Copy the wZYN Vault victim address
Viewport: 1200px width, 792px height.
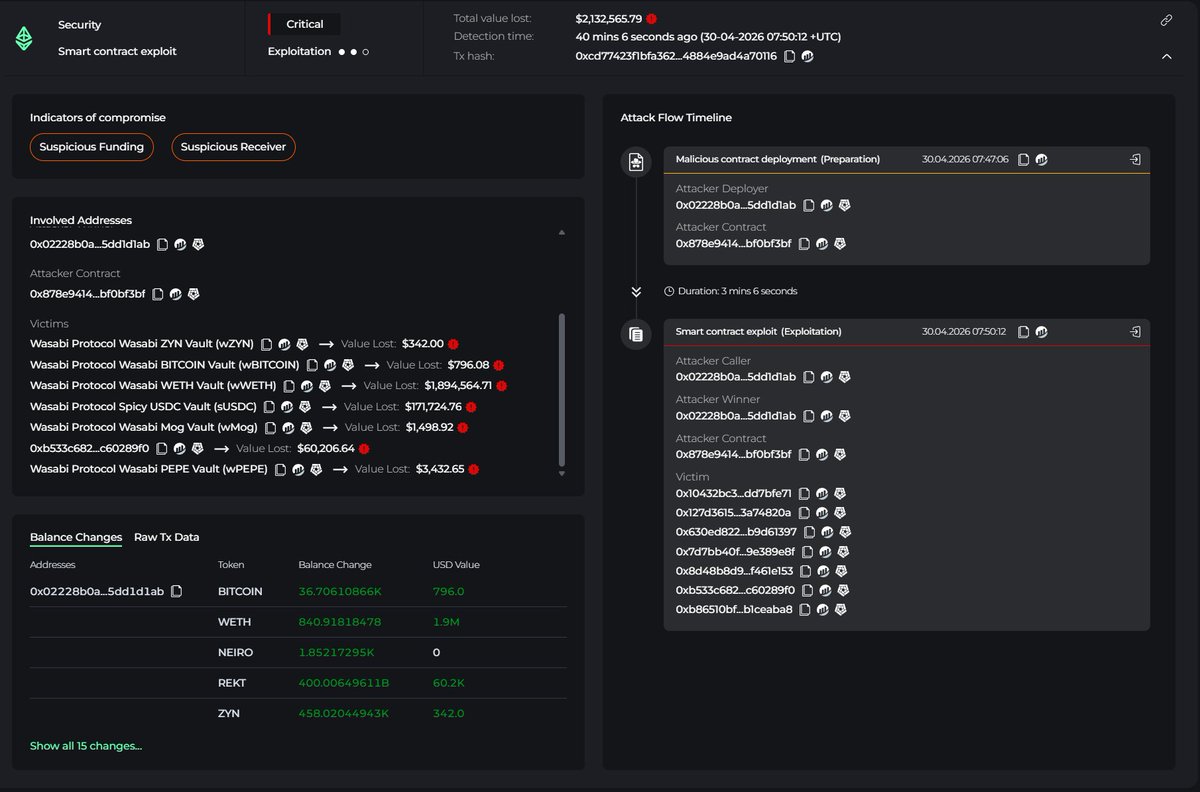pyautogui.click(x=267, y=343)
